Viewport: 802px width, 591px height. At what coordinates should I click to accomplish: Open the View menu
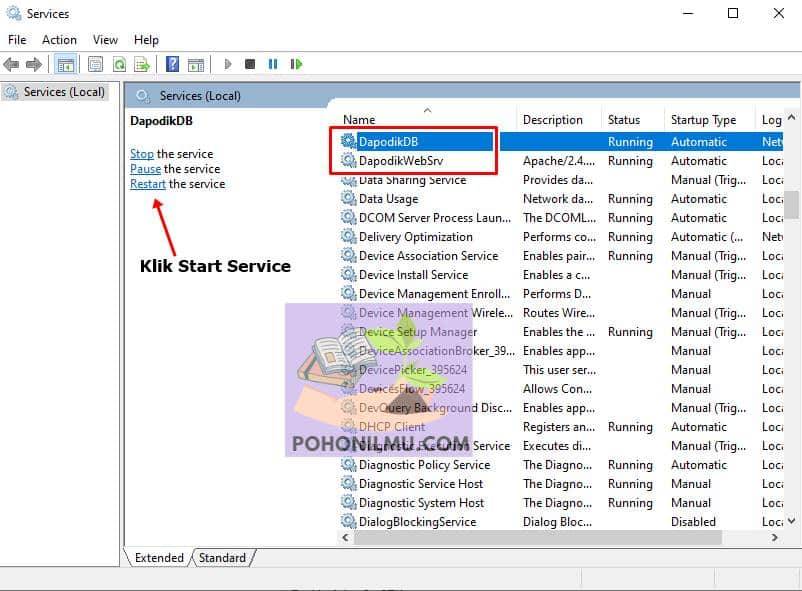point(105,40)
